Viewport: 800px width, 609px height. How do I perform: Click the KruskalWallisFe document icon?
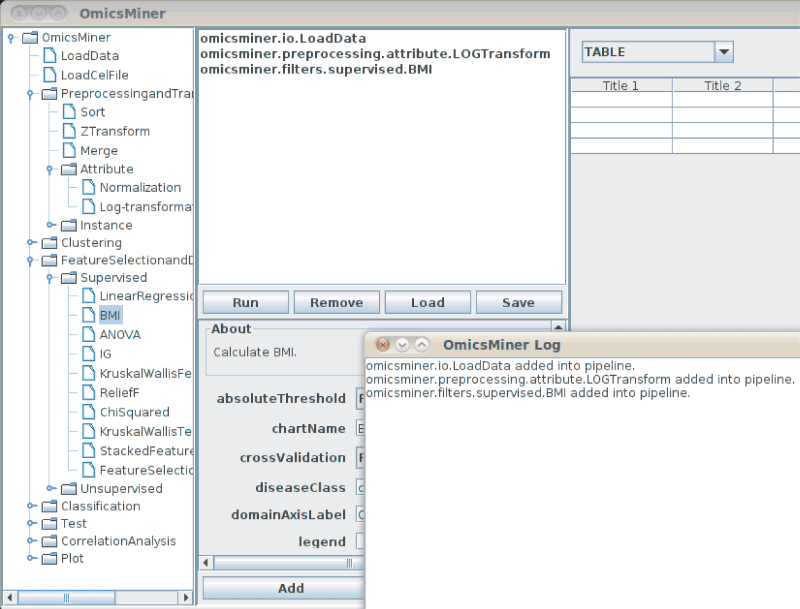89,373
